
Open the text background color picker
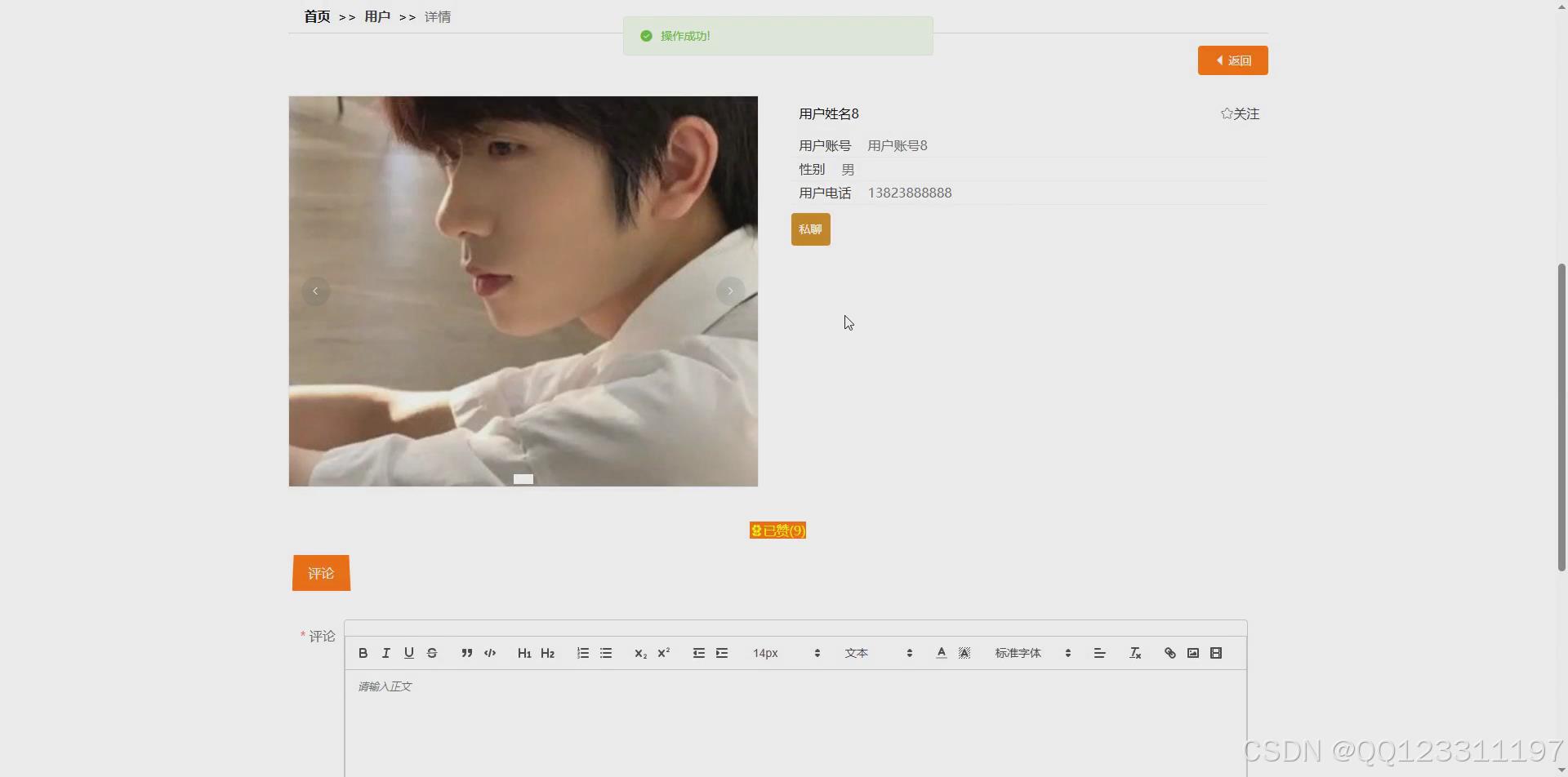(x=964, y=653)
